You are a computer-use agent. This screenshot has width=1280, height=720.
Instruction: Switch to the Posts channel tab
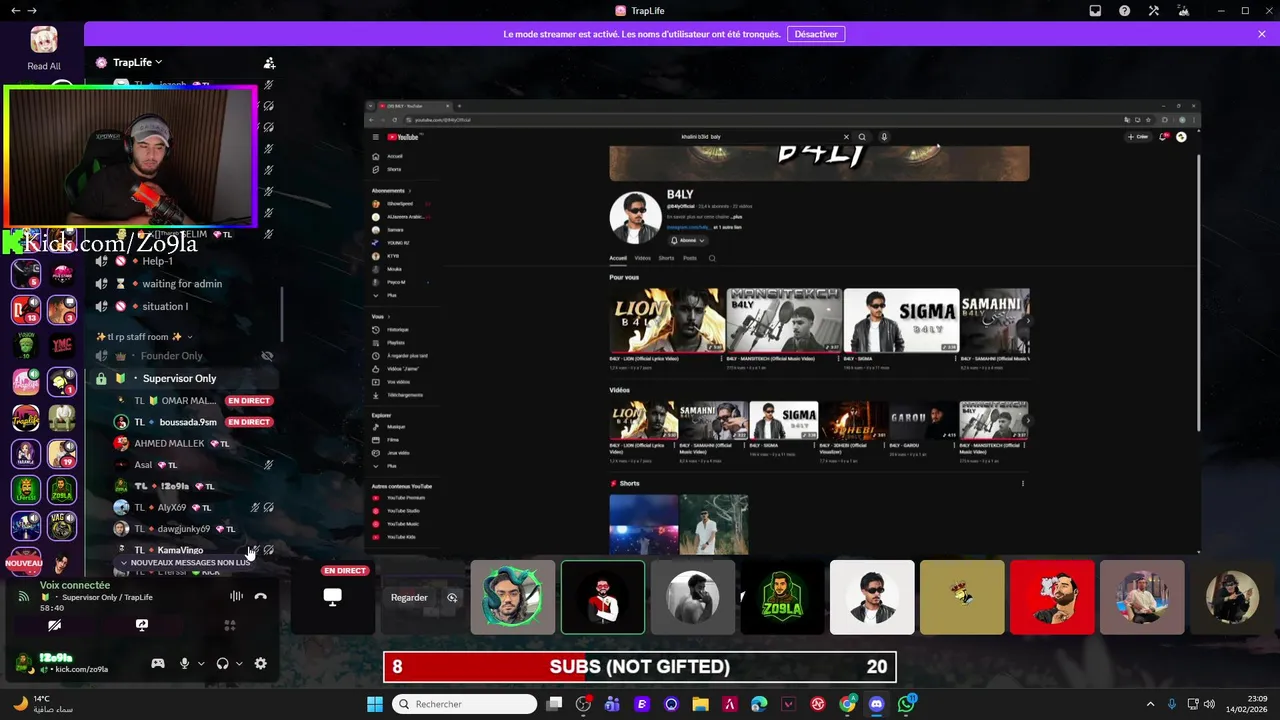690,258
